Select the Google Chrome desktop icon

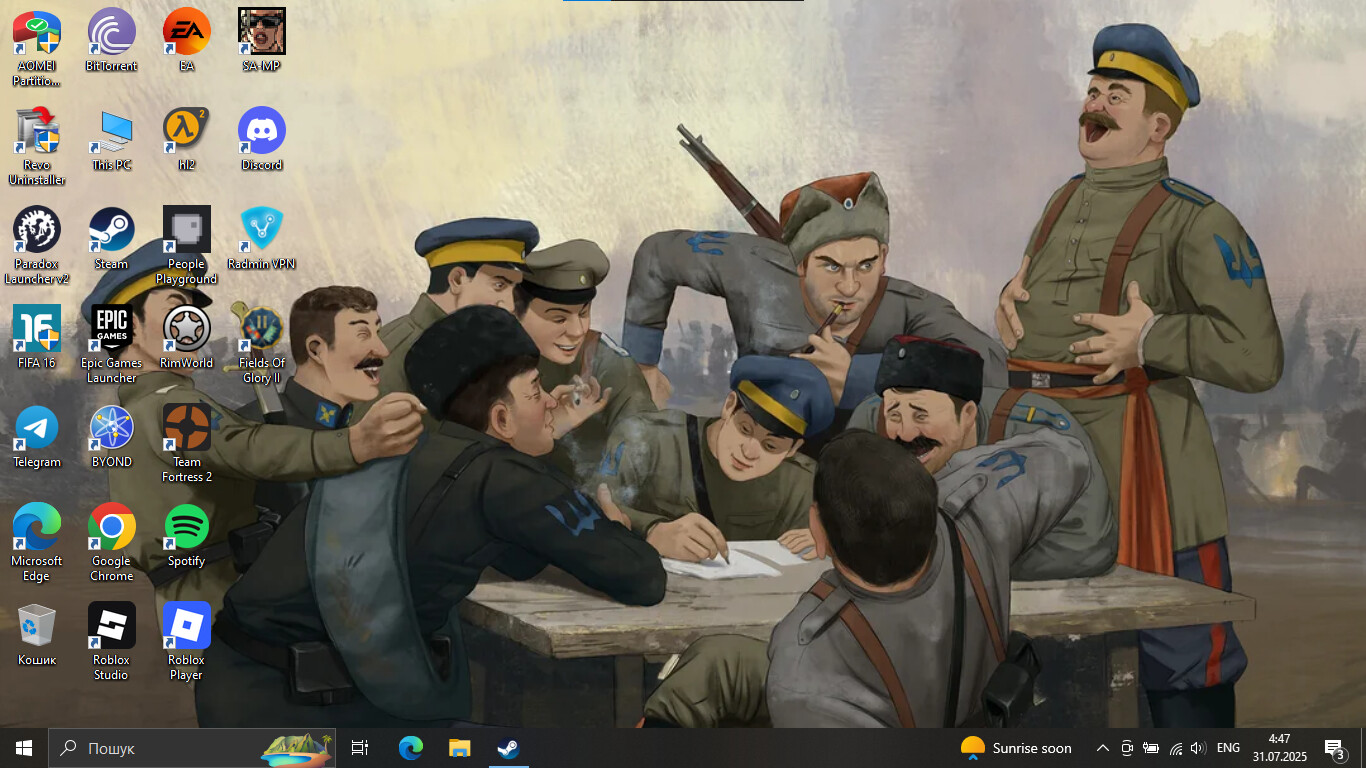[x=111, y=542]
